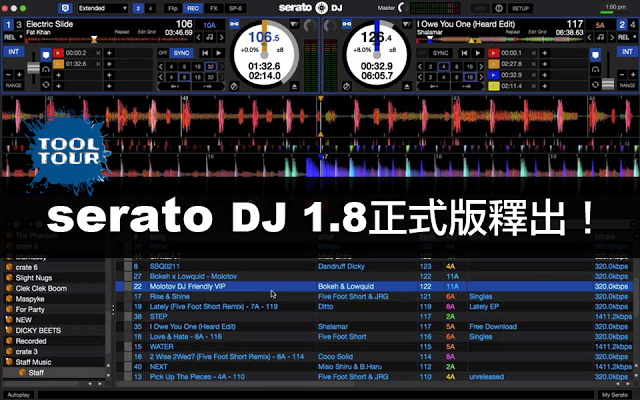This screenshot has height=400, width=640.
Task: Adjust deck 1 pitch slider
Action: (33, 68)
